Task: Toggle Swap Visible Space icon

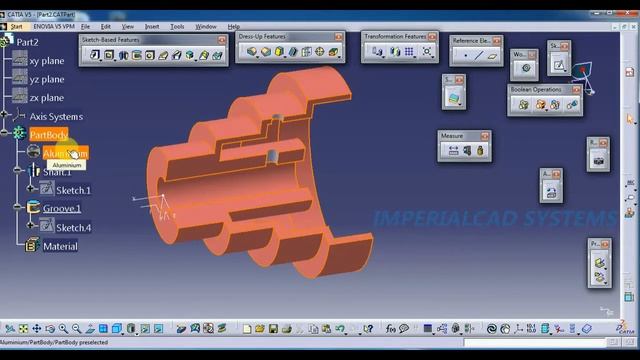Action: click(159, 329)
